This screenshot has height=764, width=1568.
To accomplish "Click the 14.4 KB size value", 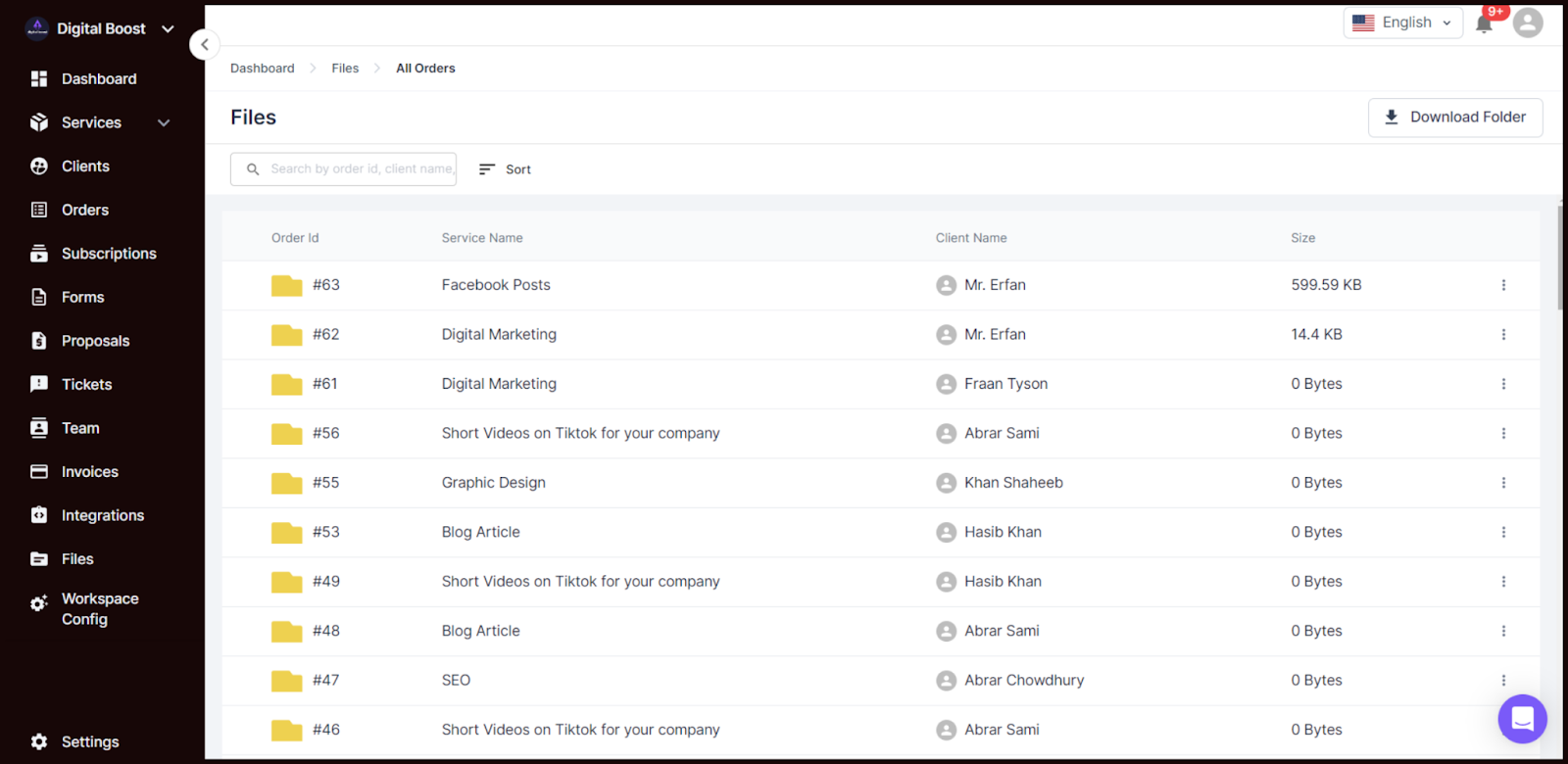I will click(x=1316, y=335).
